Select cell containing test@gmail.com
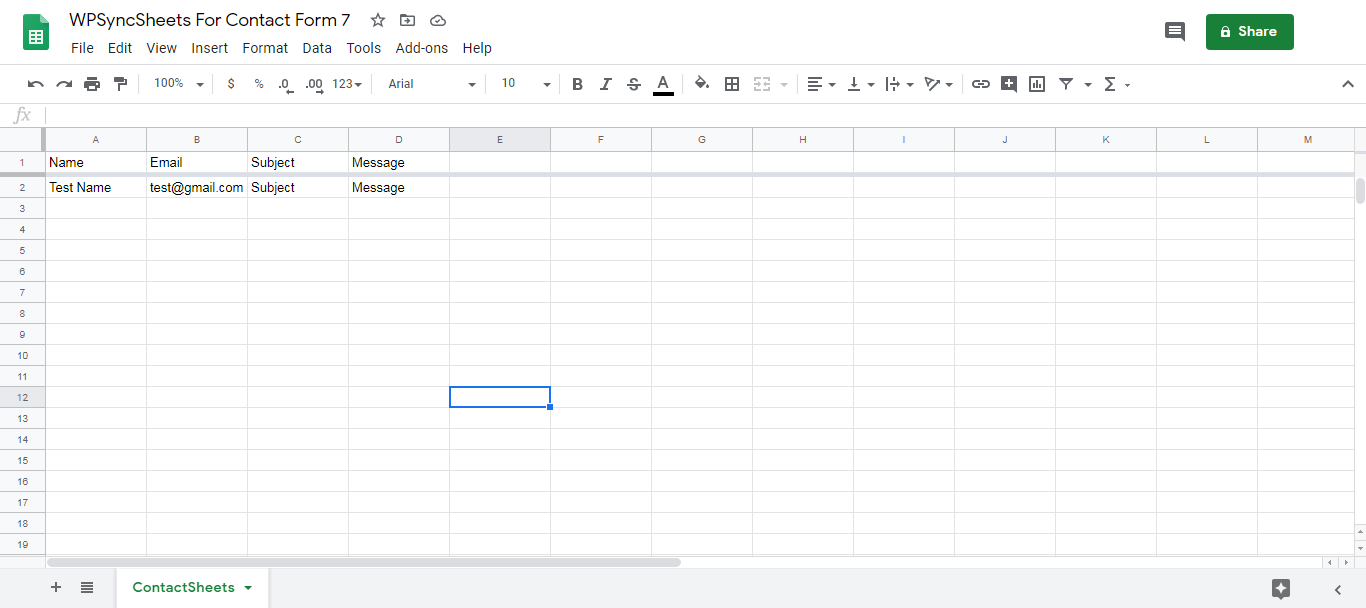 pos(197,187)
